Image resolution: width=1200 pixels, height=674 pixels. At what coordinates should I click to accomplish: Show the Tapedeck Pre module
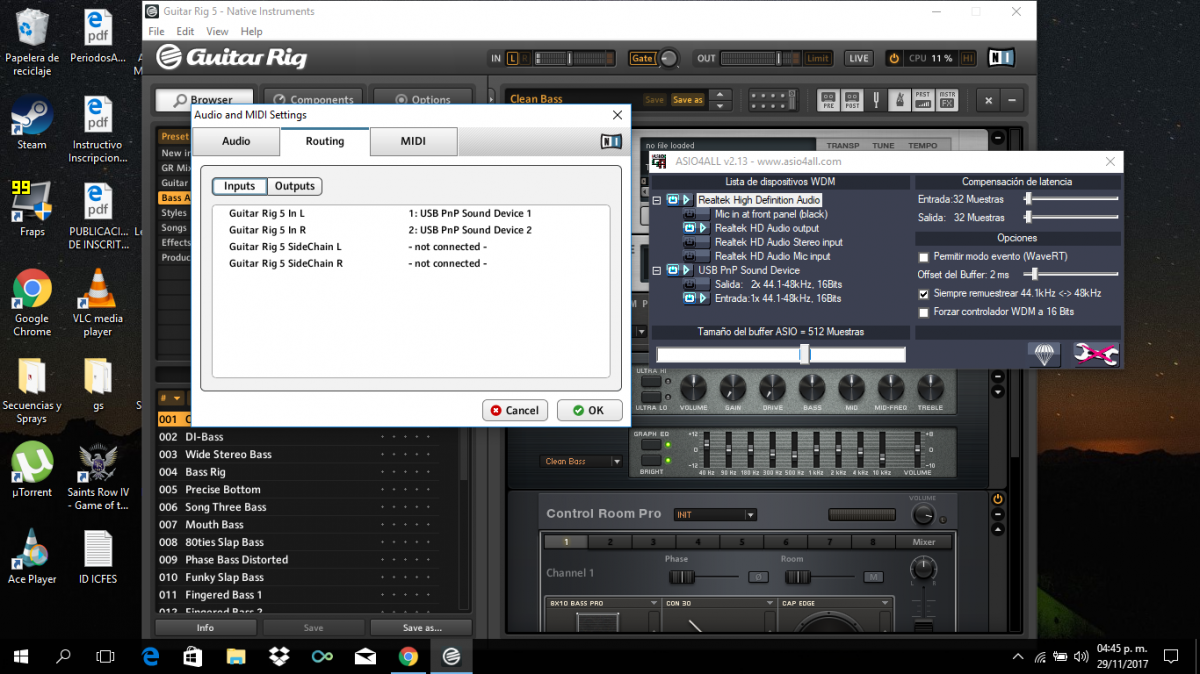(x=828, y=100)
